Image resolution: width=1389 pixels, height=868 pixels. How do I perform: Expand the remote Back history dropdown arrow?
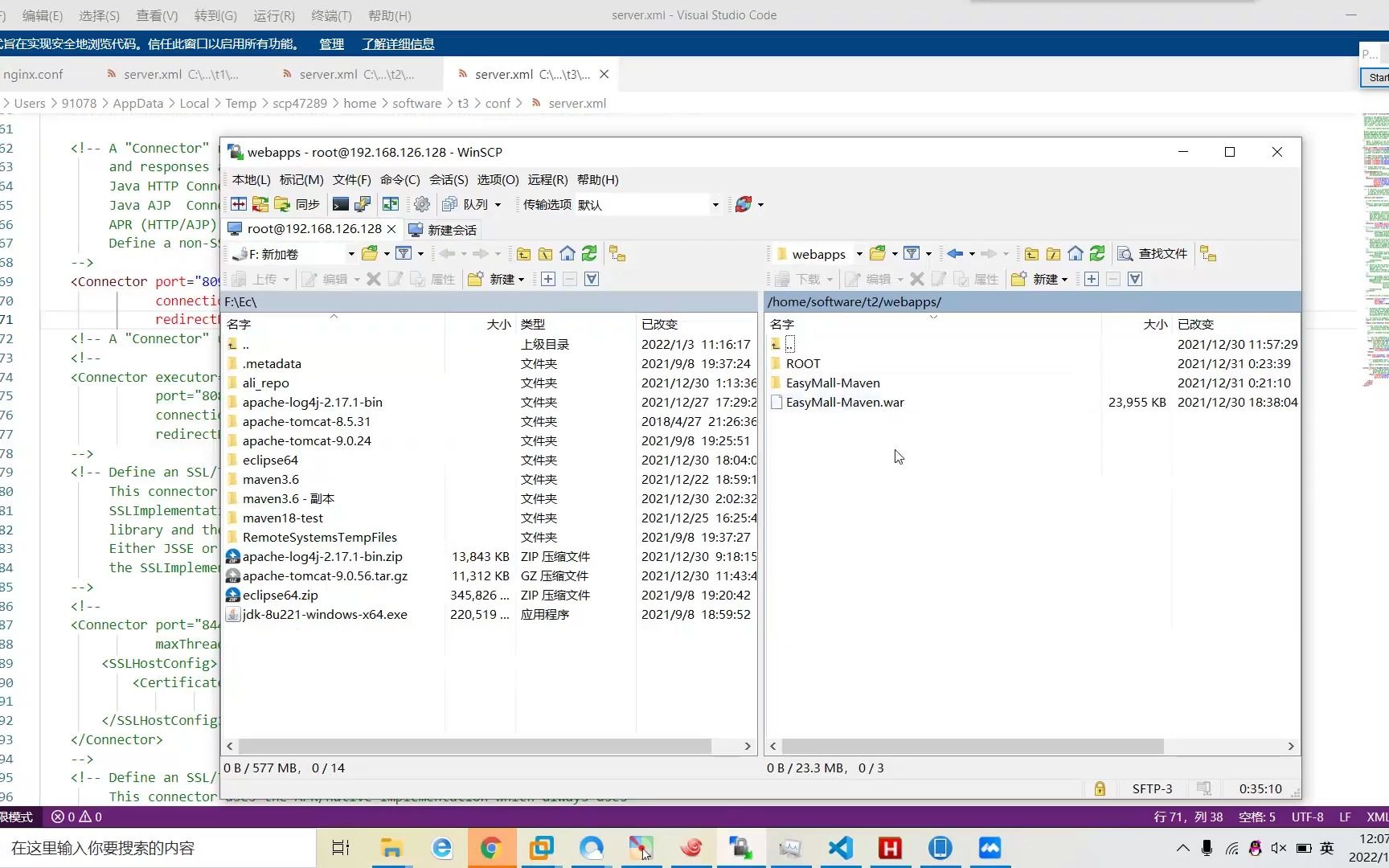click(972, 254)
